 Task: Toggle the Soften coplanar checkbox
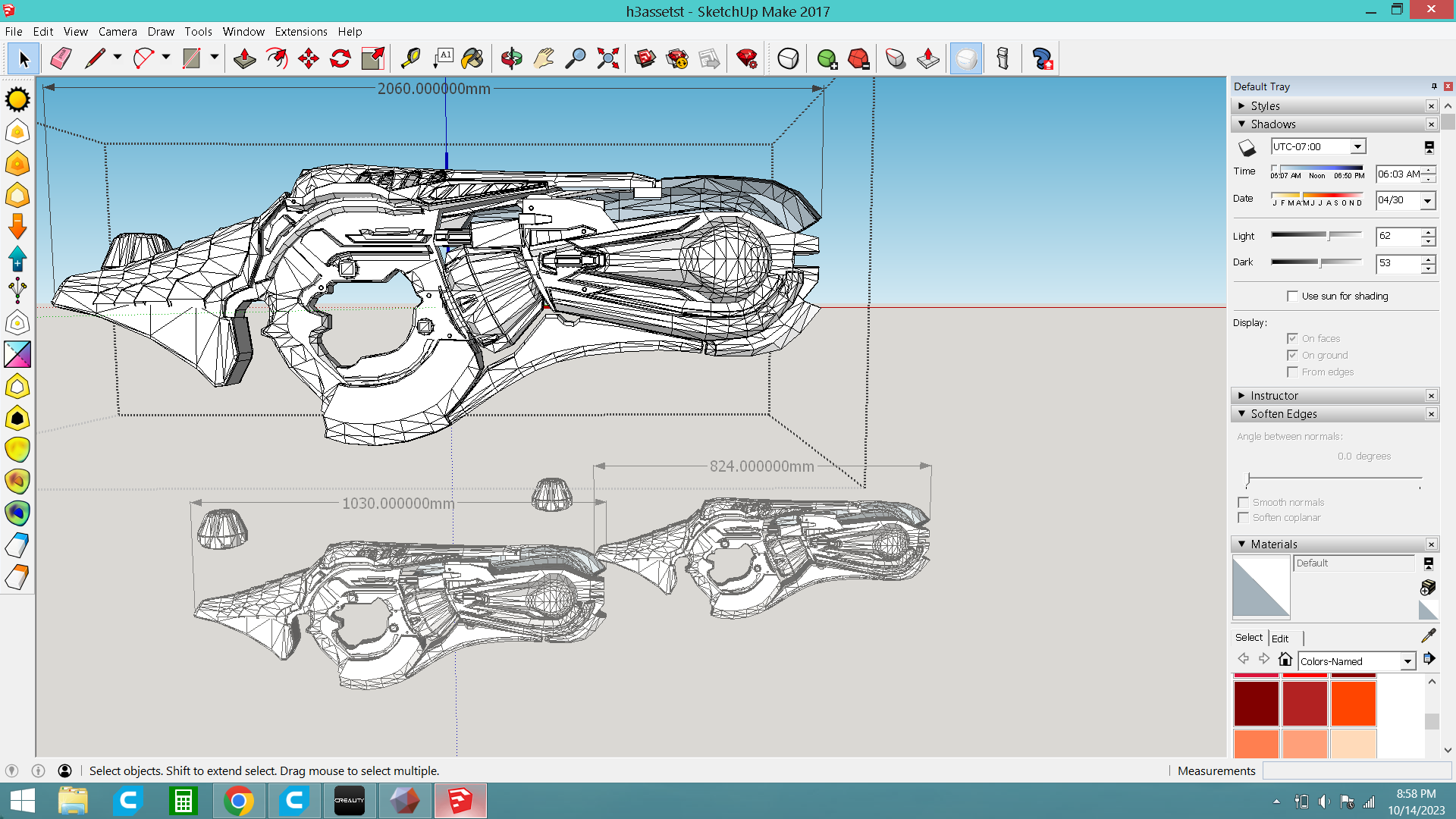[x=1243, y=518]
